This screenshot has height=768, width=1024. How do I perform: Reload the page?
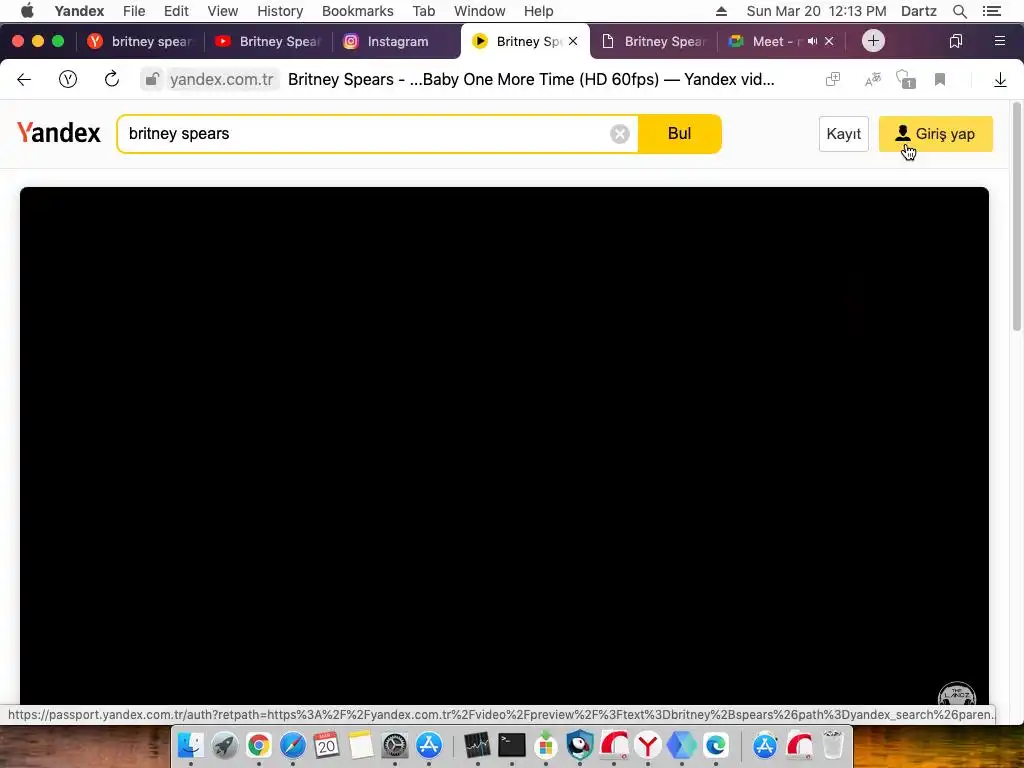pyautogui.click(x=112, y=79)
